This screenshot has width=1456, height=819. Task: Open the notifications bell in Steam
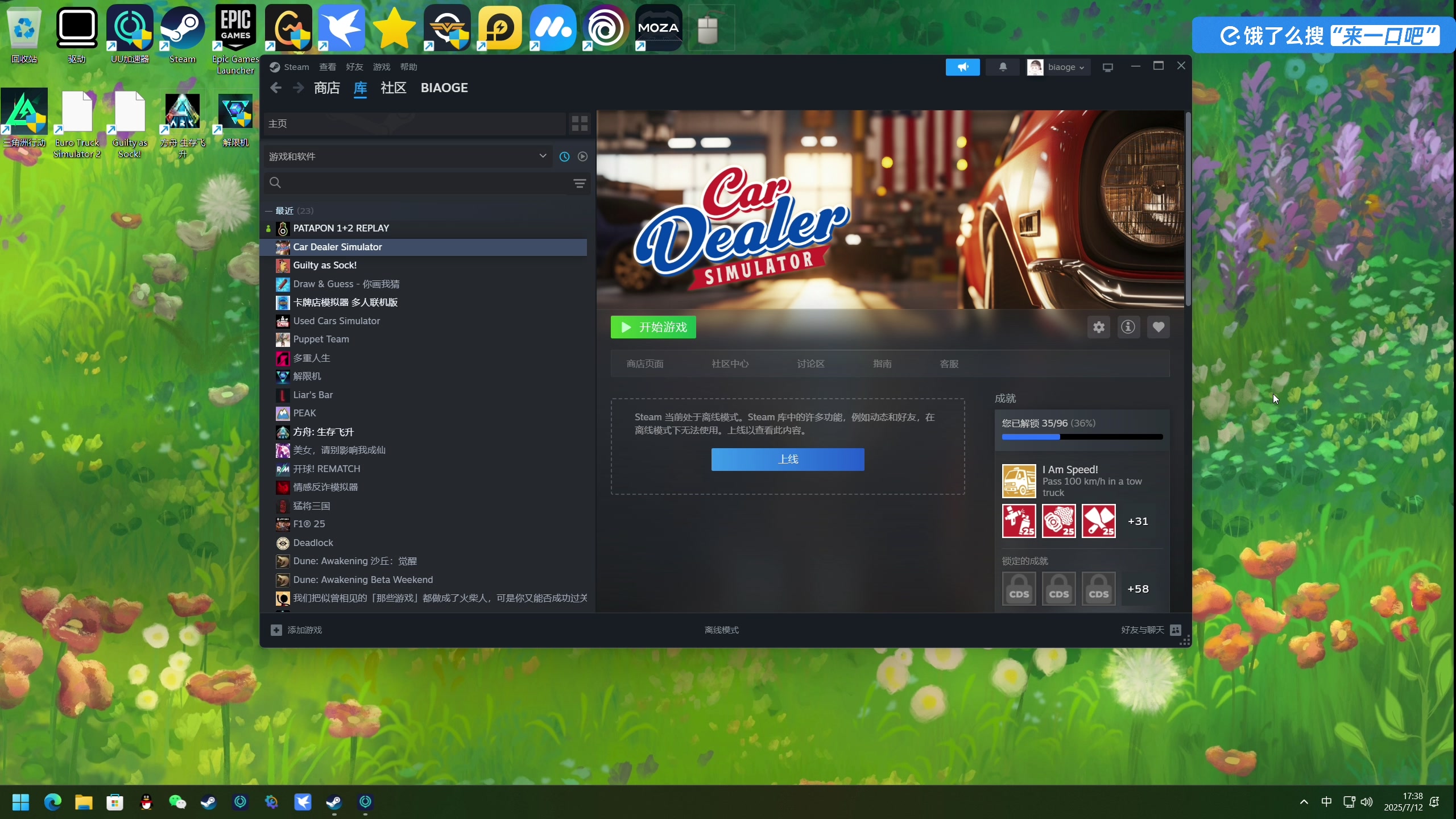1003,67
